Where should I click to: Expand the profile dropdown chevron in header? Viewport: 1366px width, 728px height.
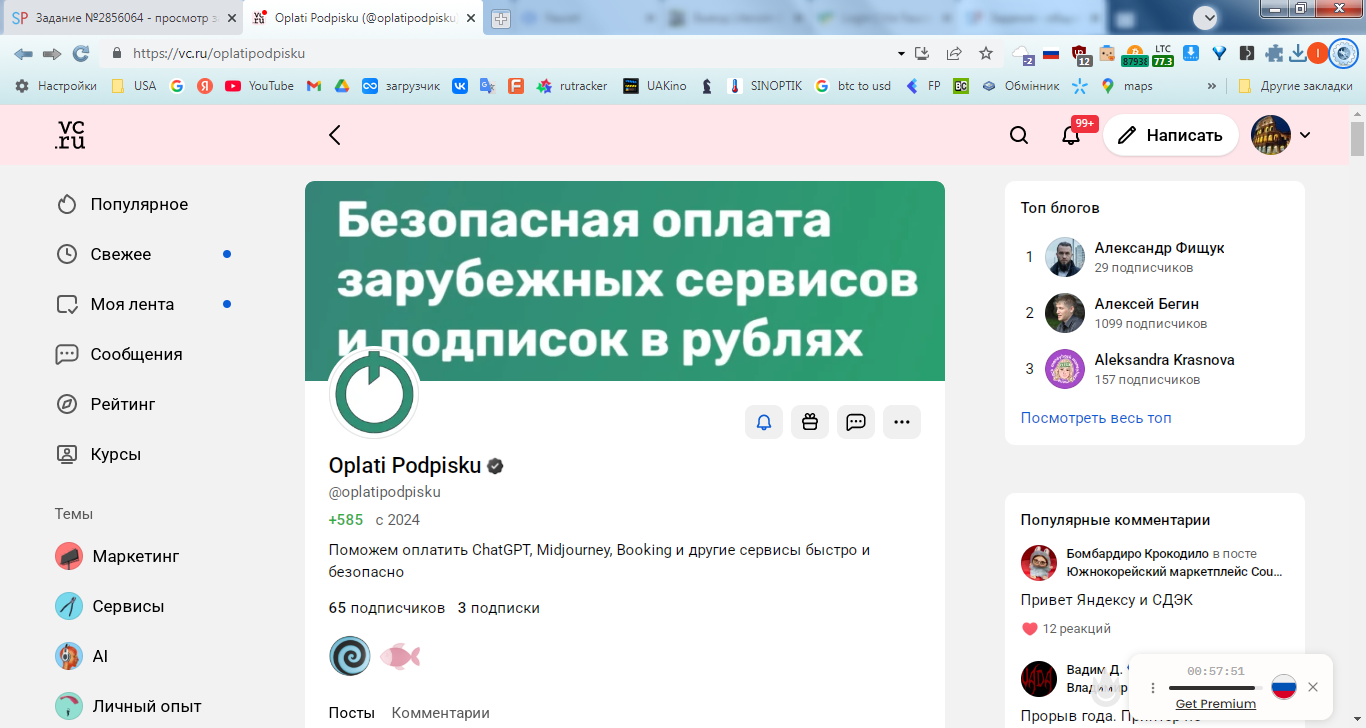[x=1305, y=135]
